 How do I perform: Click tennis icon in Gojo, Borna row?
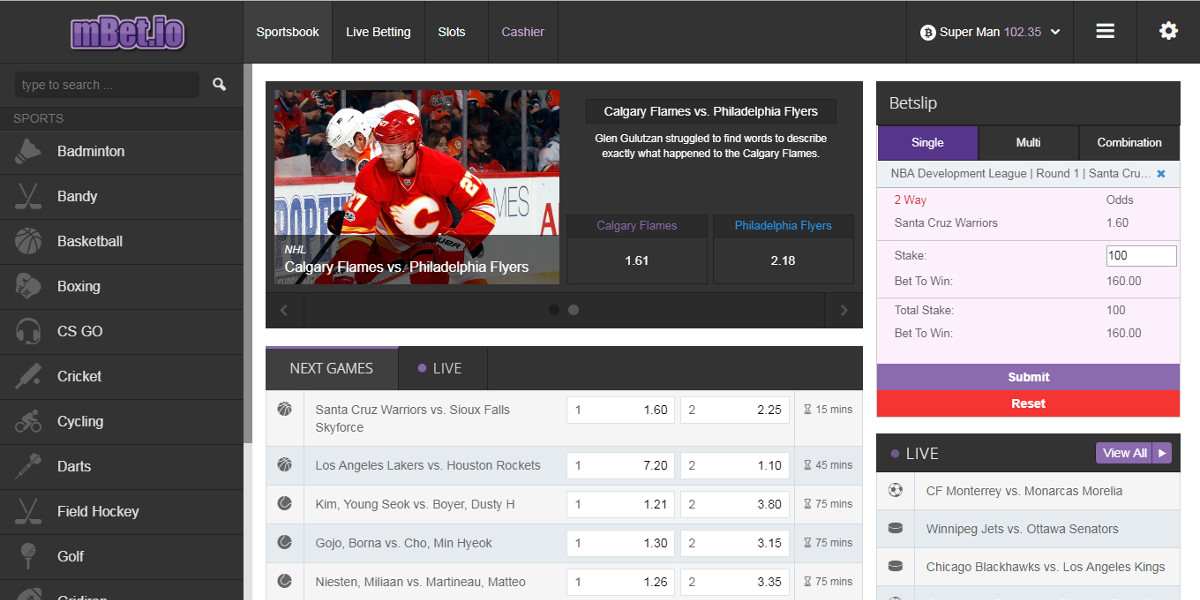(284, 542)
